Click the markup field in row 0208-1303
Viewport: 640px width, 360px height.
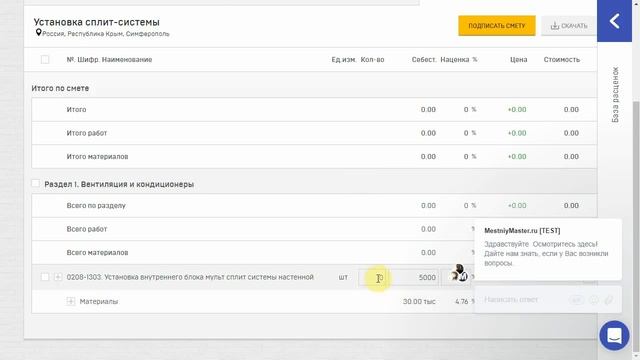click(456, 278)
